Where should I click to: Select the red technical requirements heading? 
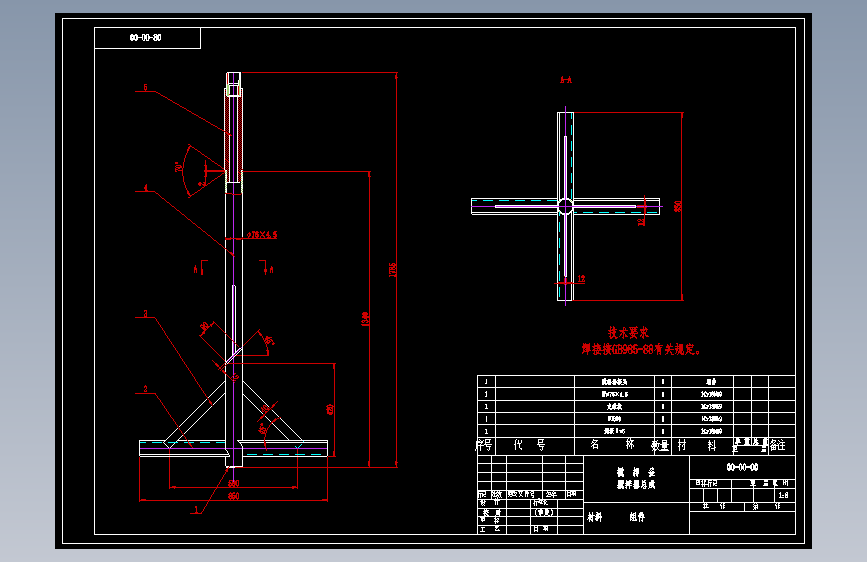click(x=628, y=332)
